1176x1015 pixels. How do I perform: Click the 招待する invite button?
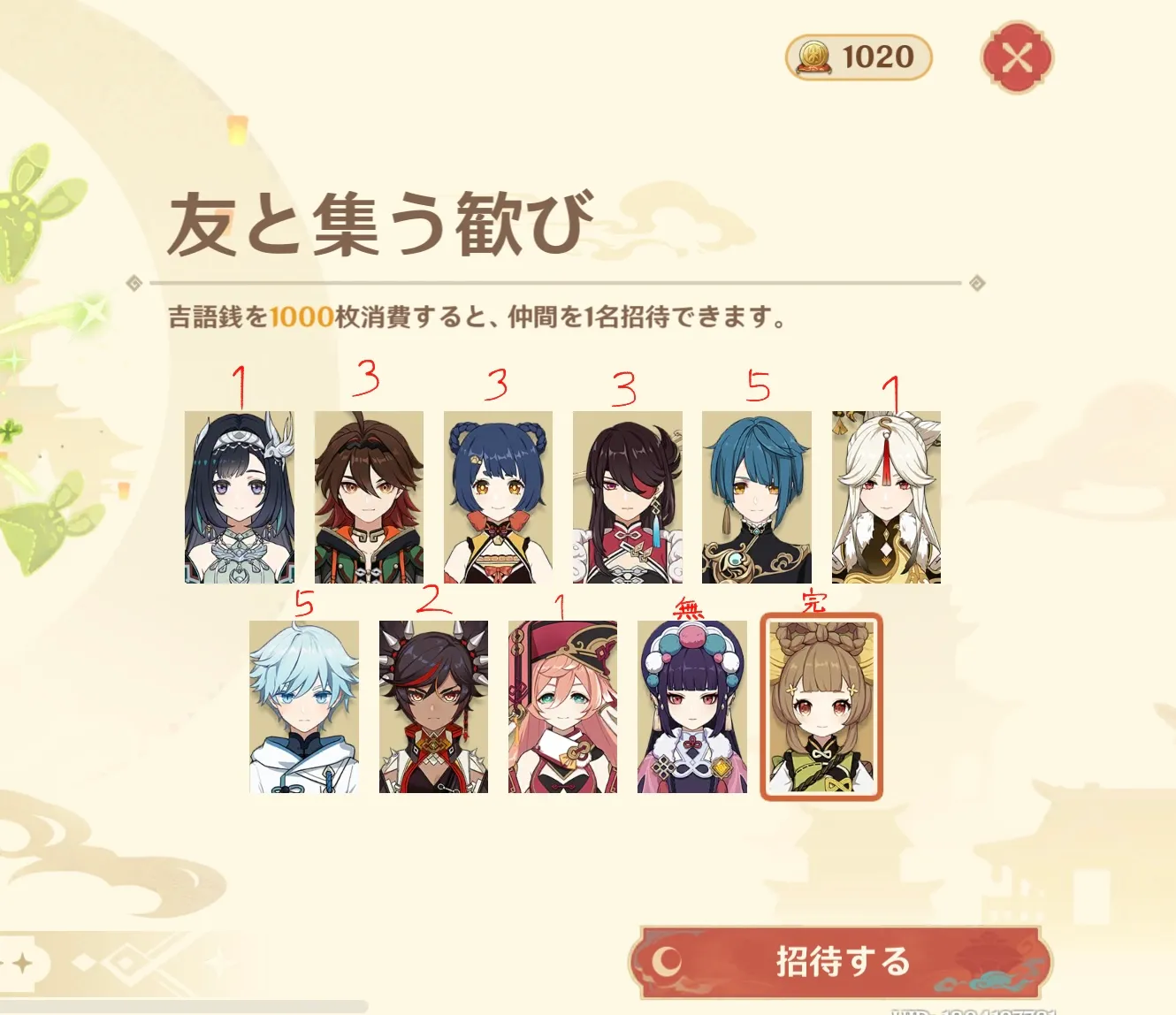(x=840, y=962)
